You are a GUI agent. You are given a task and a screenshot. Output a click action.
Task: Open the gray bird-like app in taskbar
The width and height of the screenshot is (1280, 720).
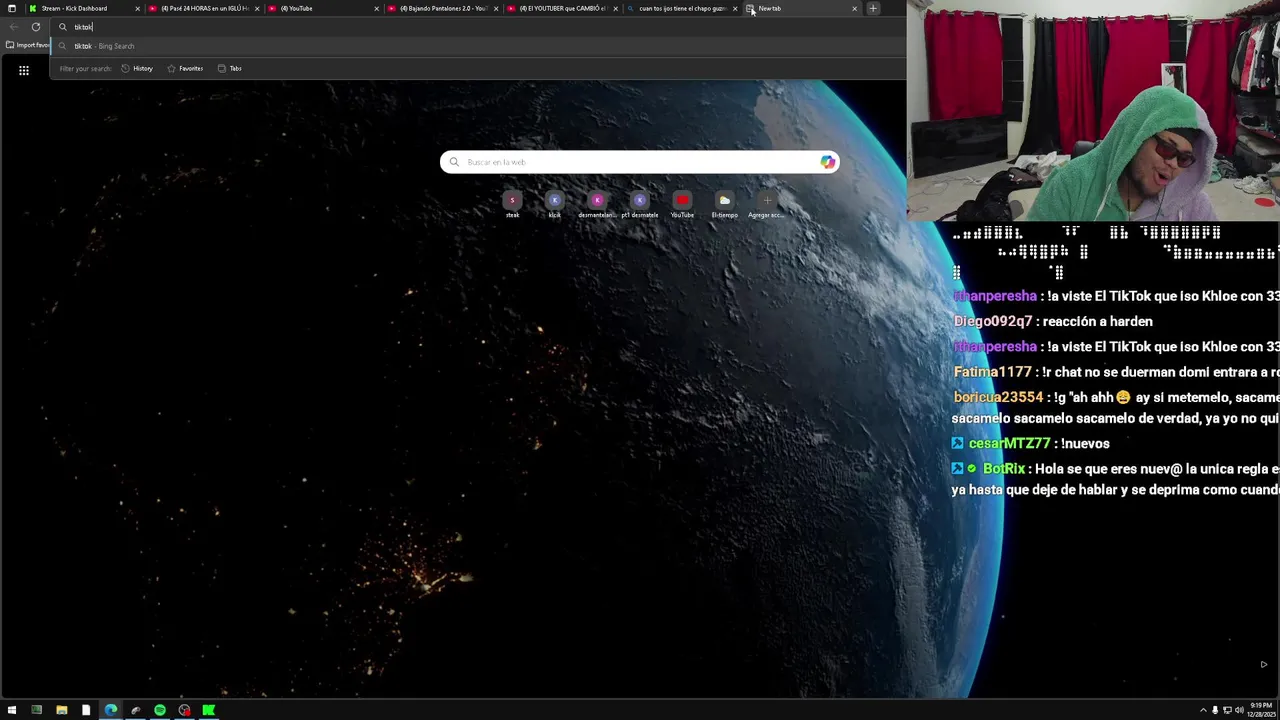click(135, 710)
